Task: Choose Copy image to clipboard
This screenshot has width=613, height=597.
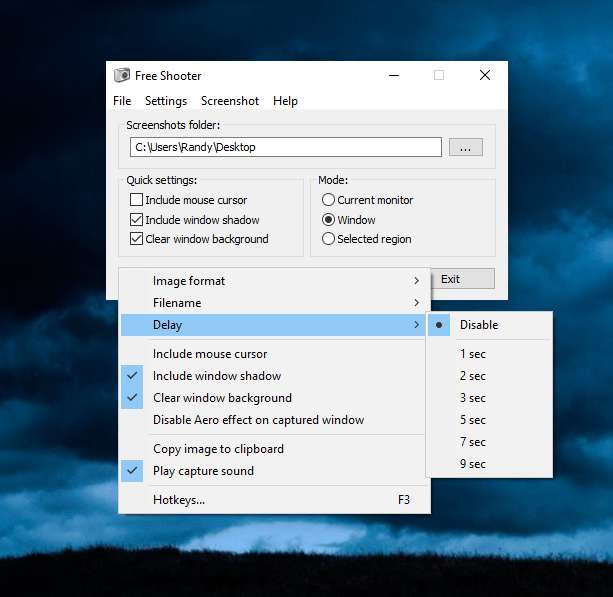Action: pyautogui.click(x=272, y=449)
